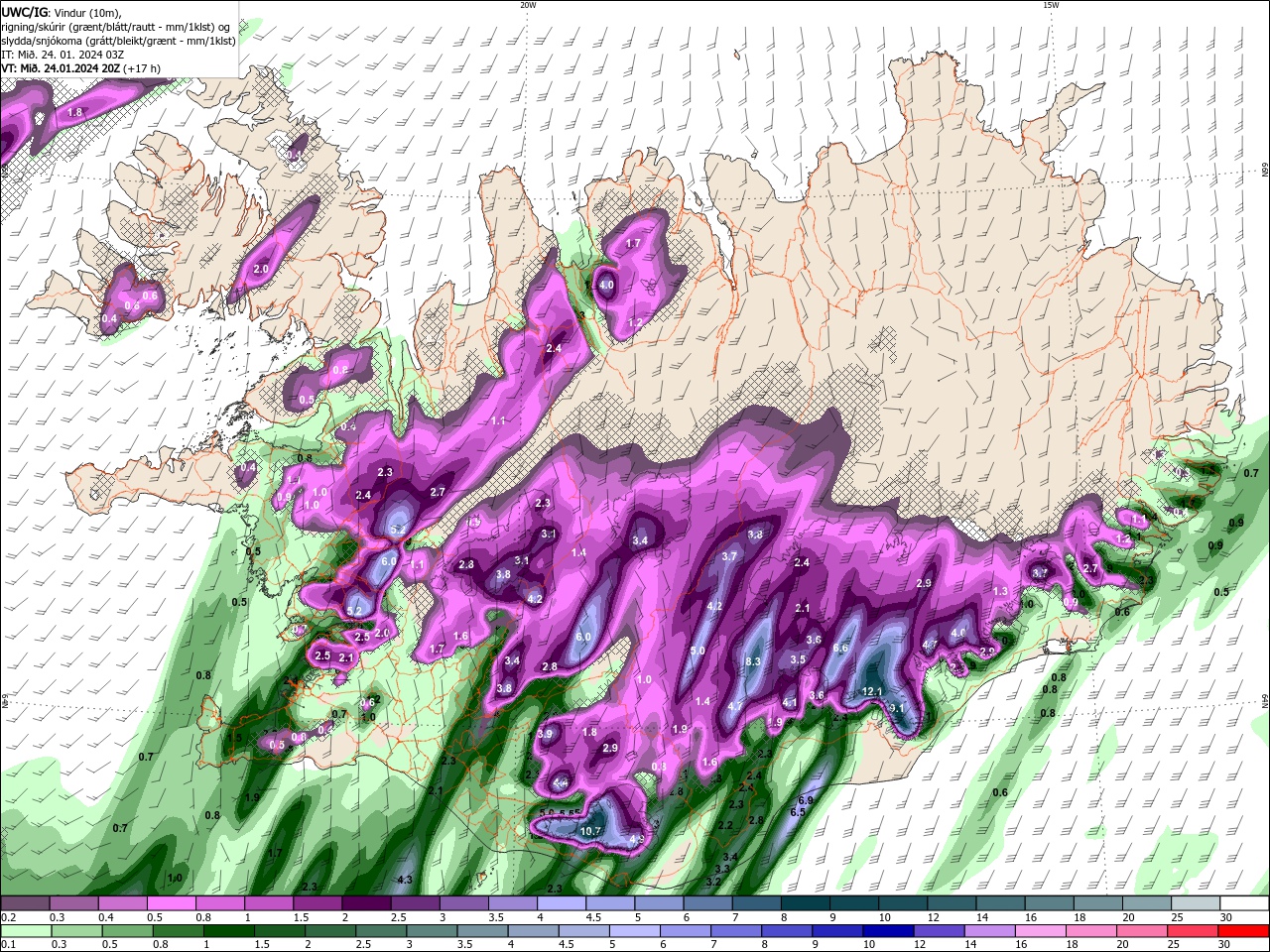Click the grey-purple 0.2 snow scale swatch
Screen dimensions: 1270x952
pyautogui.click(x=25, y=903)
